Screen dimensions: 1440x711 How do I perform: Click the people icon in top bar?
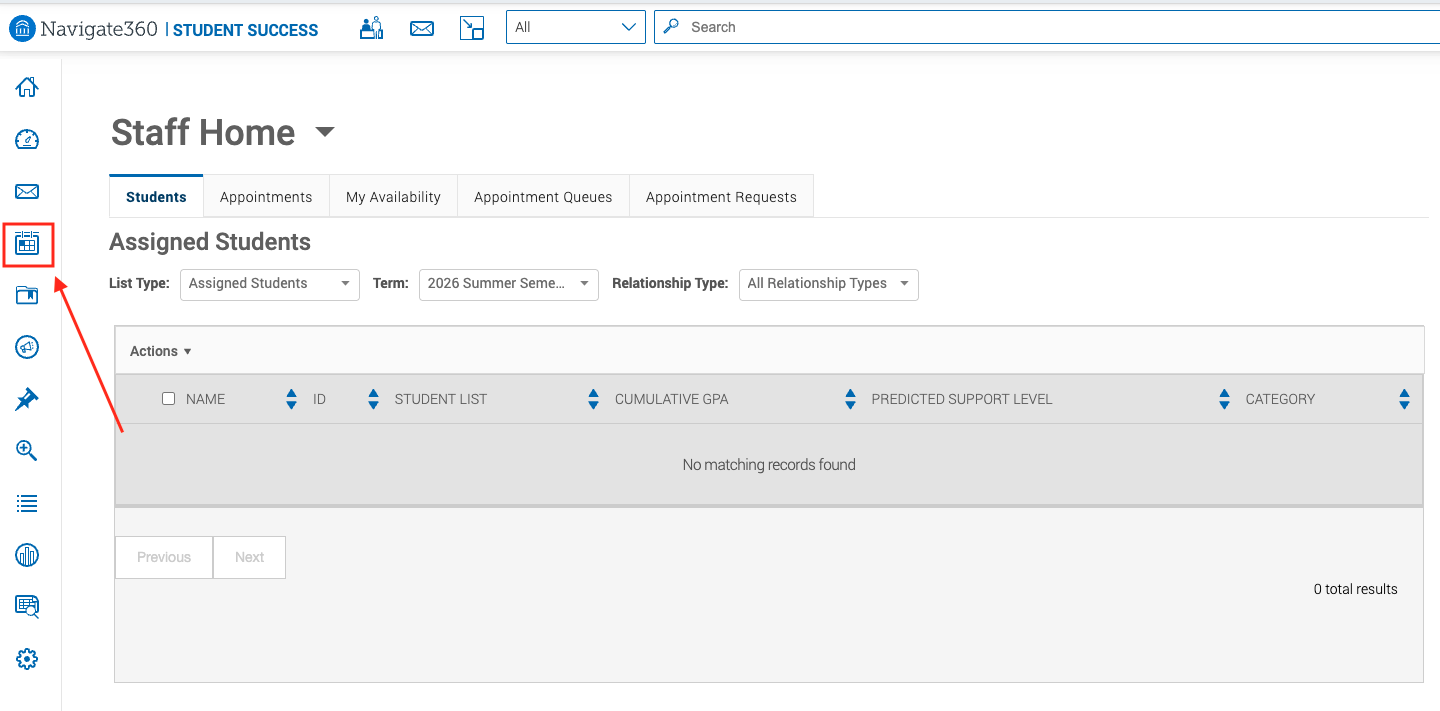point(371,28)
